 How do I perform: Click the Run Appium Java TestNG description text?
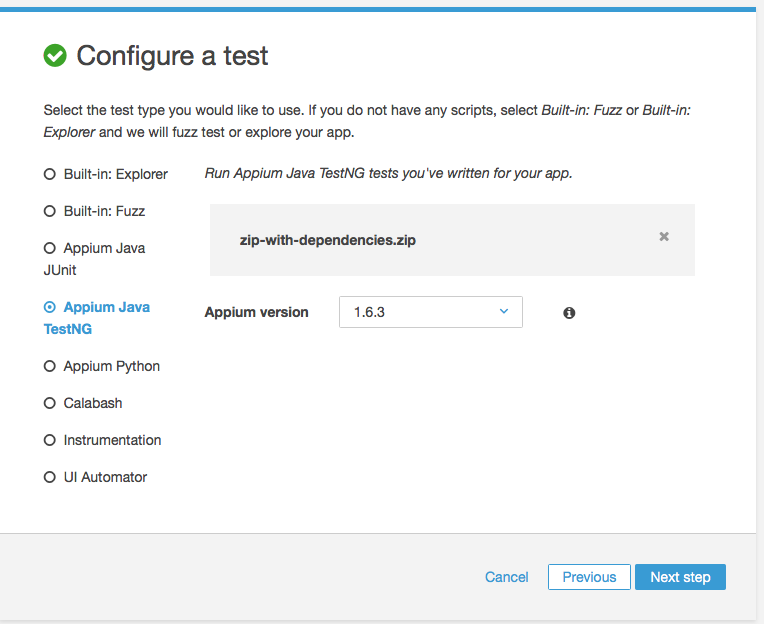click(388, 173)
